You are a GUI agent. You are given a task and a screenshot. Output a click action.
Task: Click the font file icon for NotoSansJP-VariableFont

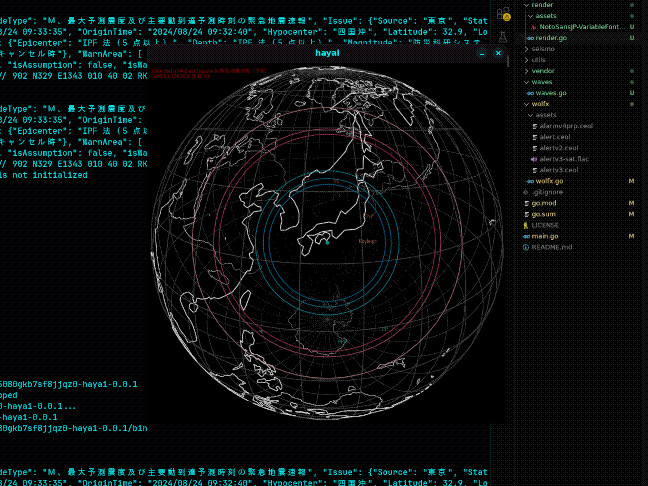(x=535, y=26)
